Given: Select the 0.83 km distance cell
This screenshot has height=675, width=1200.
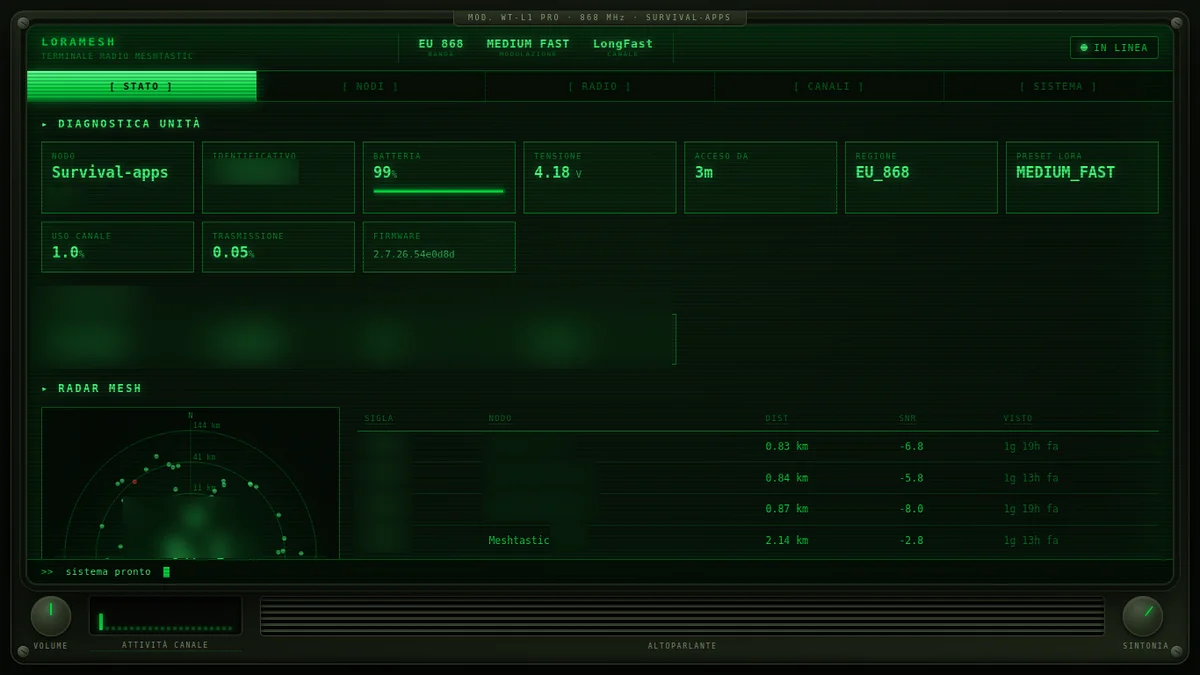Looking at the screenshot, I should tap(787, 446).
